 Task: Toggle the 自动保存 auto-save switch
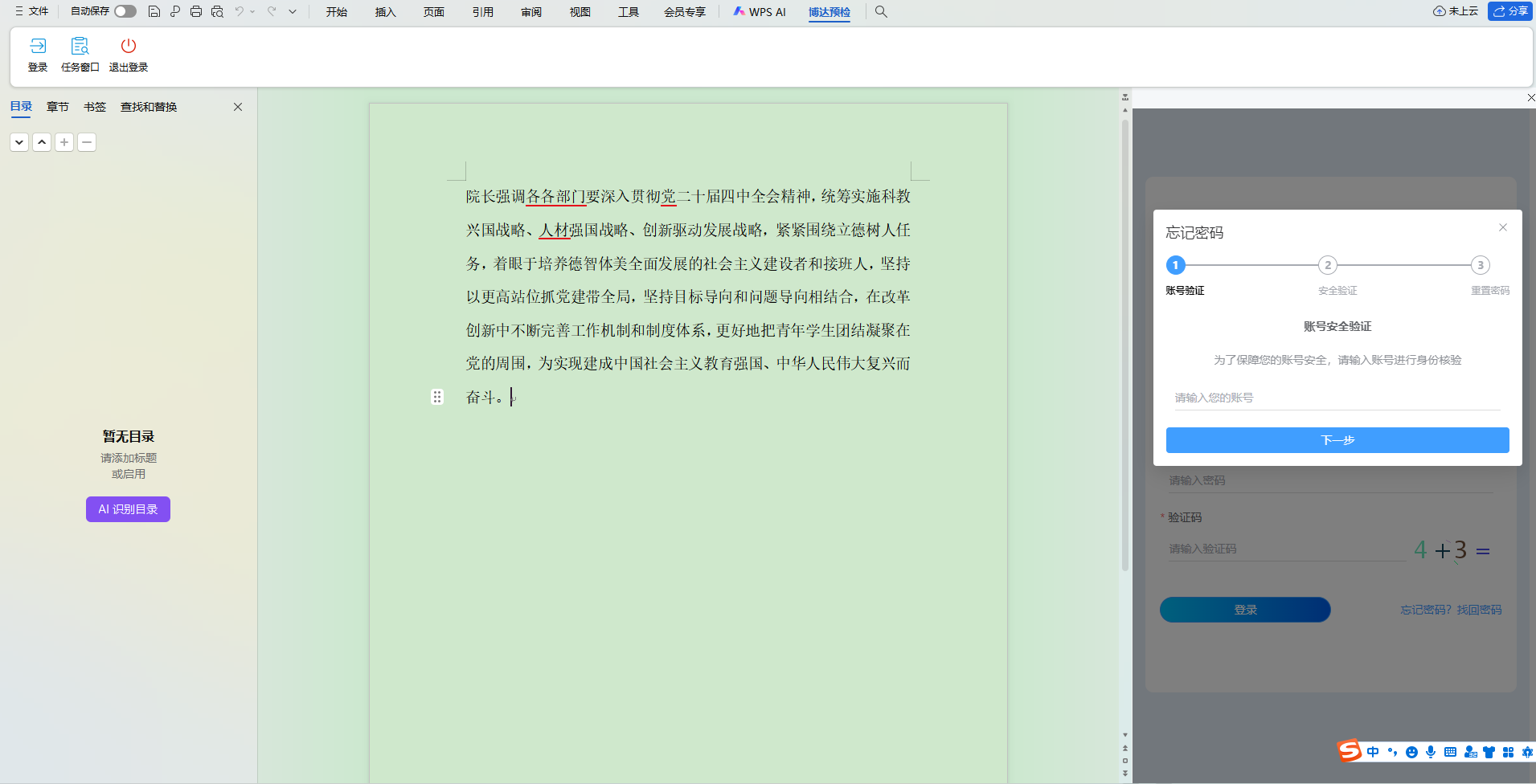125,11
